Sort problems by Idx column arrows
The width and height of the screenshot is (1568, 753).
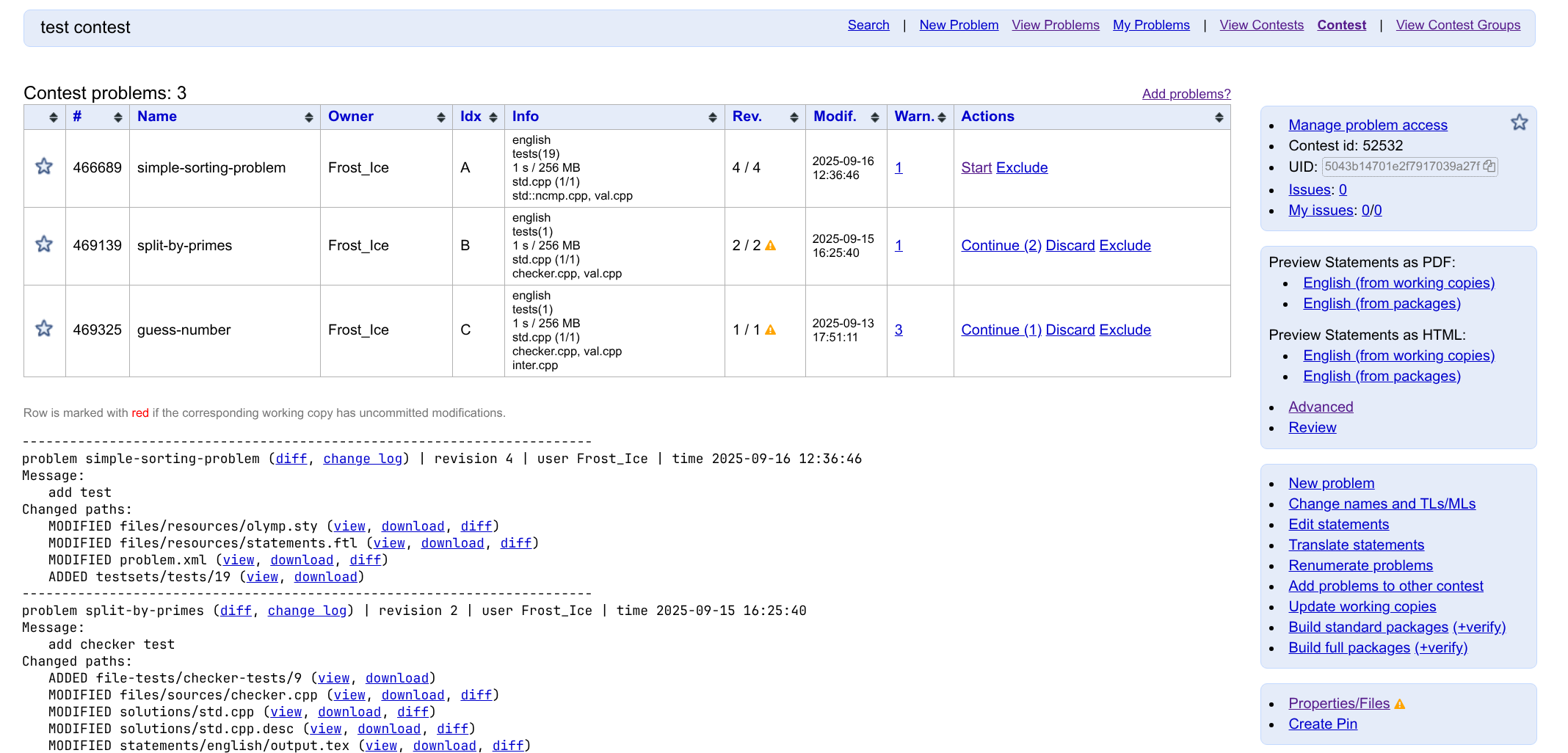click(x=493, y=117)
